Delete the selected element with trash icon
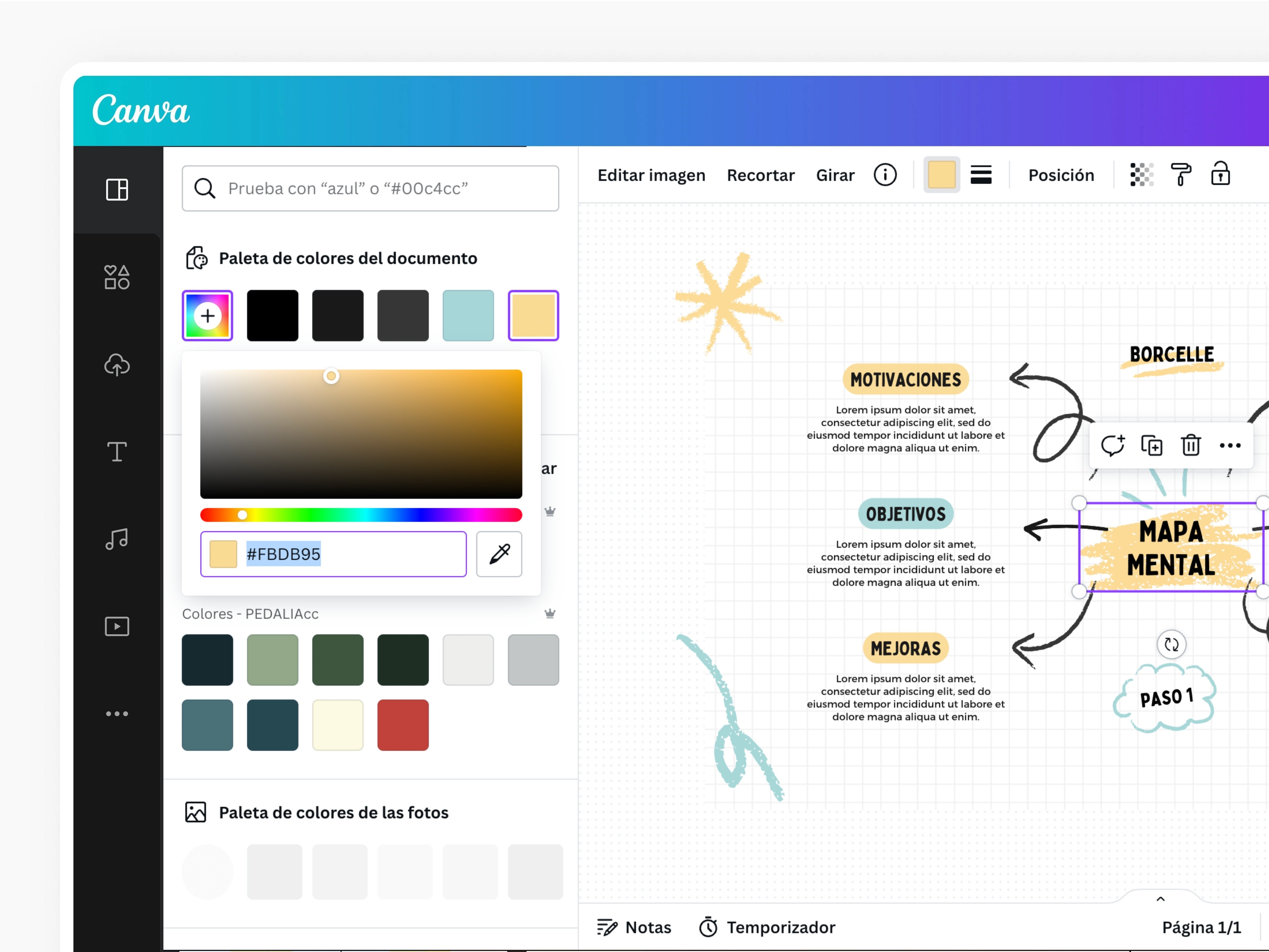The width and height of the screenshot is (1269, 952). [x=1190, y=445]
